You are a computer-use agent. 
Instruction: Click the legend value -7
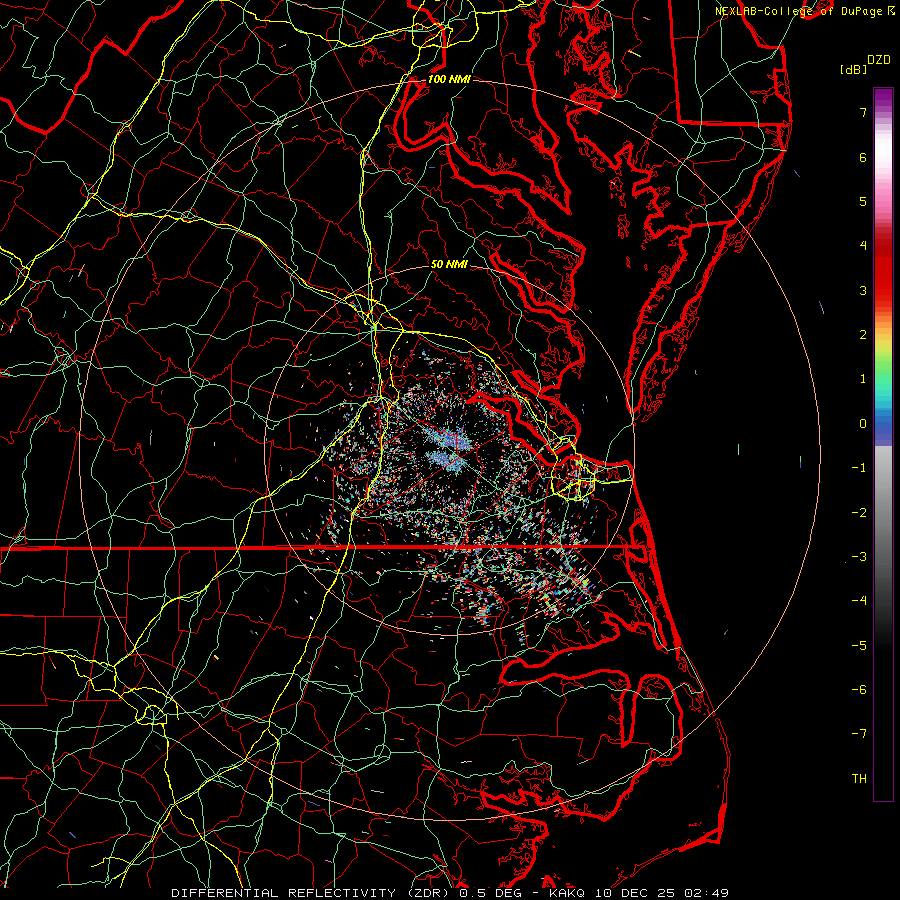coord(859,734)
